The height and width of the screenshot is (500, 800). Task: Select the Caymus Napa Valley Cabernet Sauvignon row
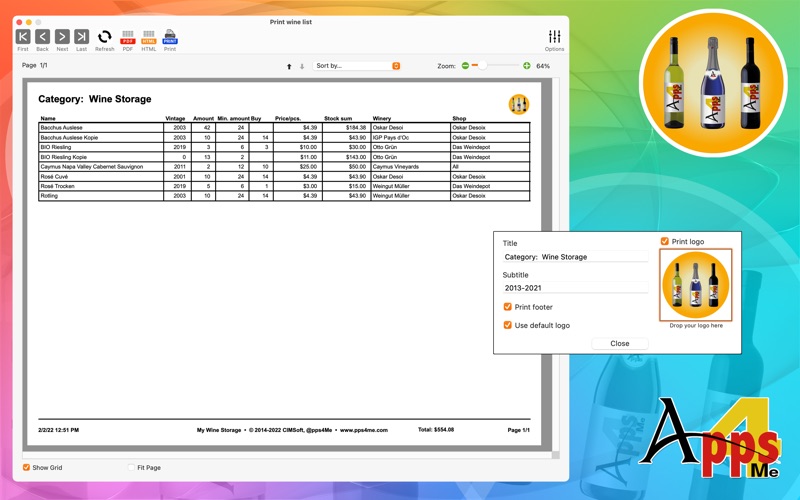click(x=284, y=166)
